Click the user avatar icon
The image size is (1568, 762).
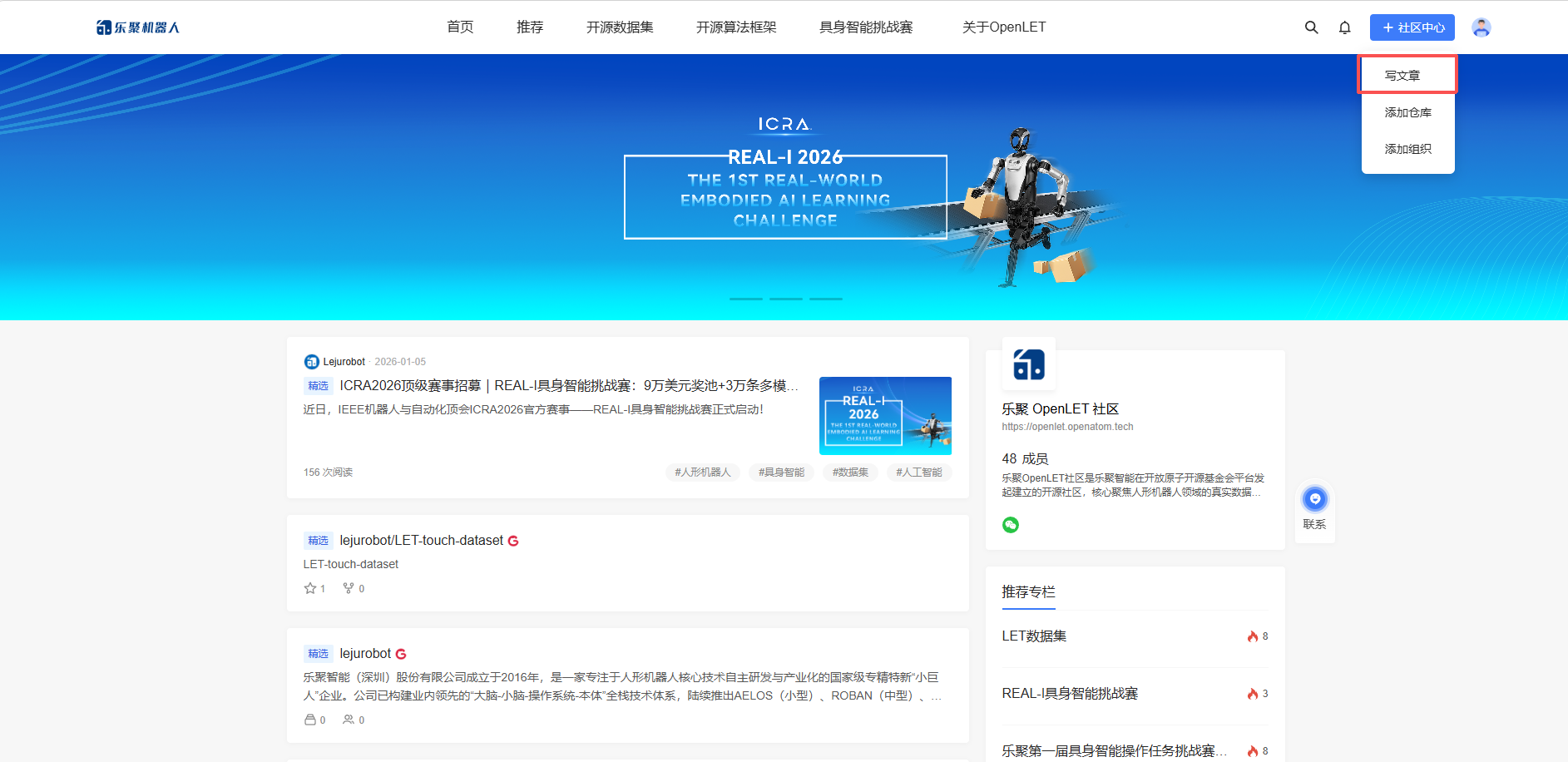pos(1481,27)
